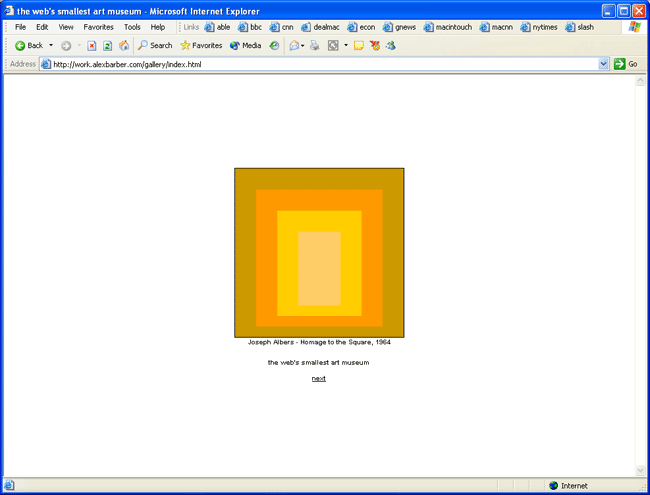Minimize the Internet Explorer window
Screen dimensions: 650x495
pyautogui.click(x=609, y=11)
